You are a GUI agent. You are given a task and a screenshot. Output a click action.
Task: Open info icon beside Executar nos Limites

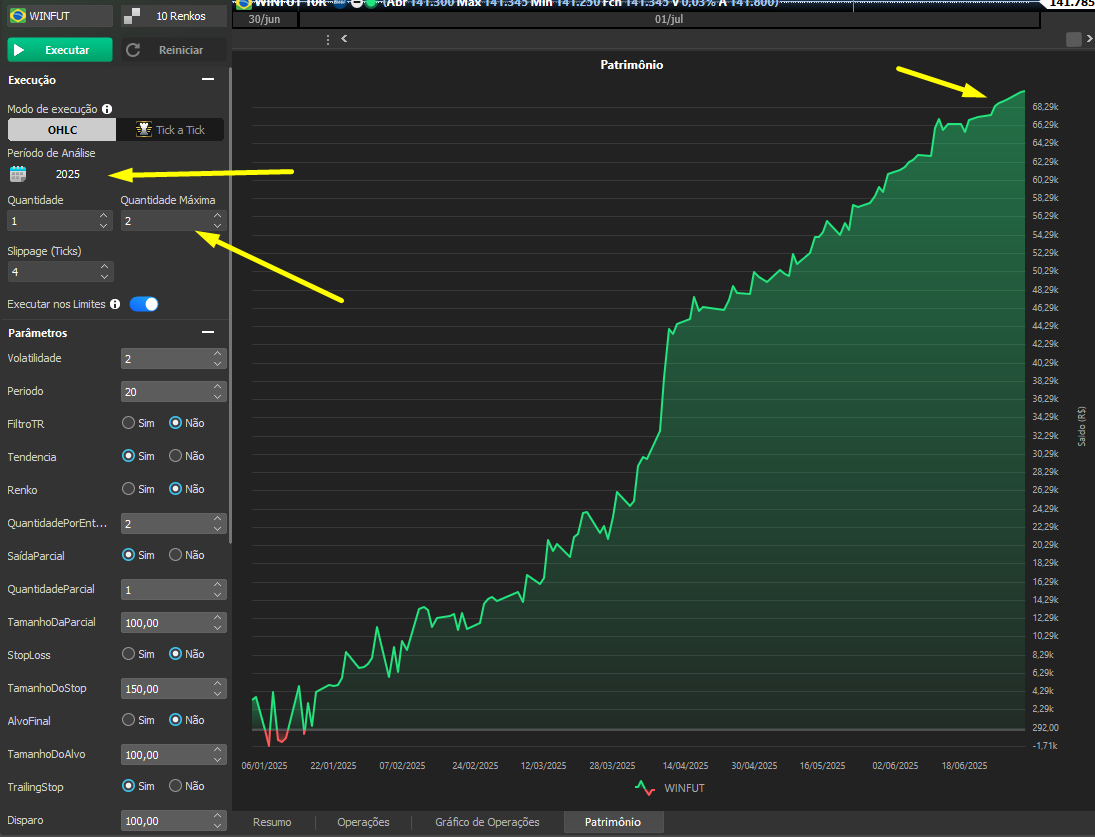[115, 304]
